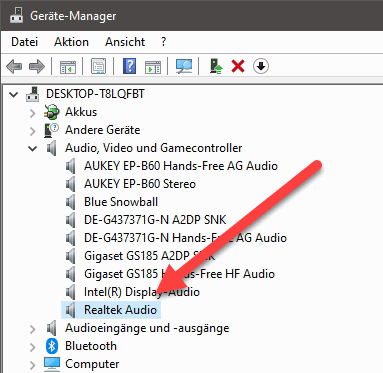Click the Andere Geräte unknown device icon
The image size is (383, 373).
tap(51, 130)
